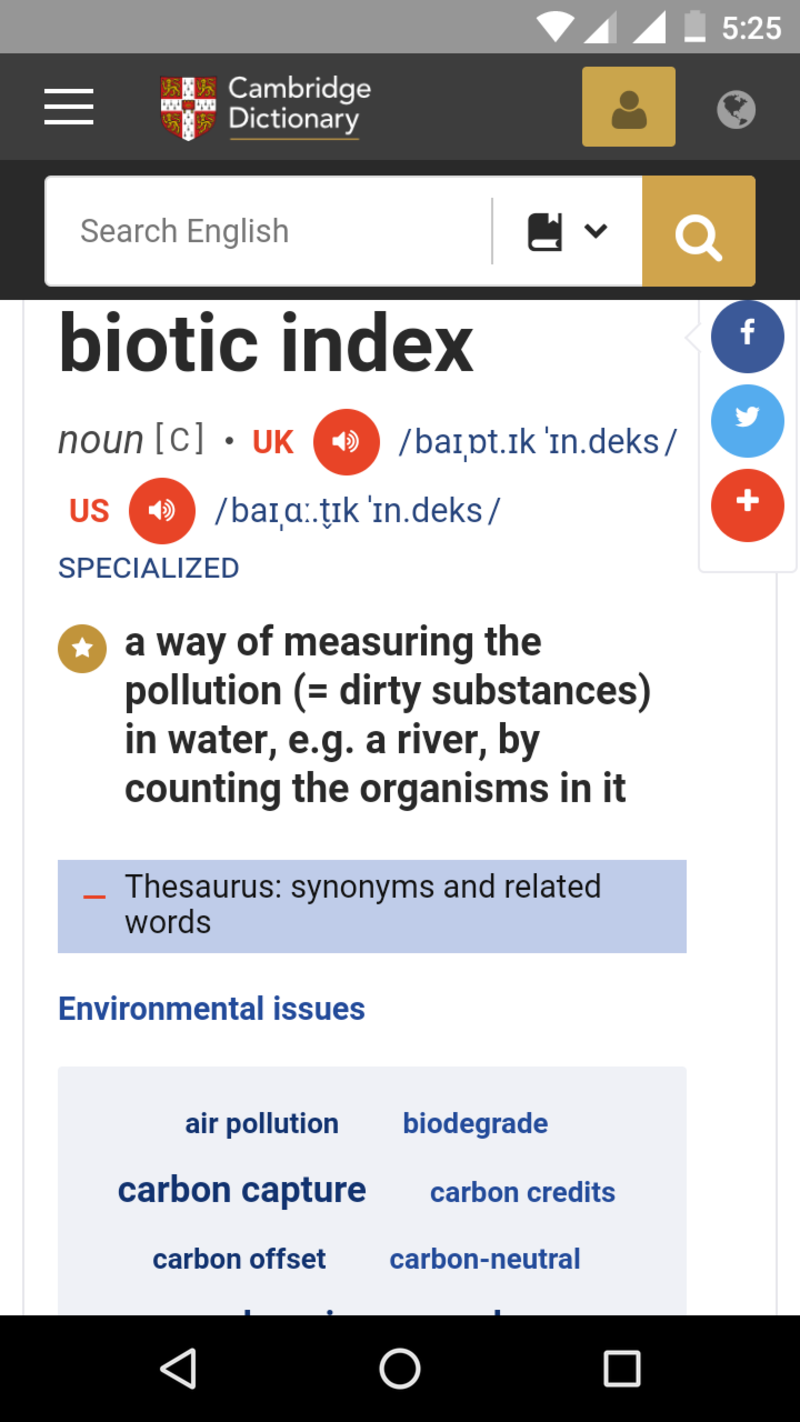Open the Environmental issues topic page
The image size is (800, 1422).
coord(211,1008)
